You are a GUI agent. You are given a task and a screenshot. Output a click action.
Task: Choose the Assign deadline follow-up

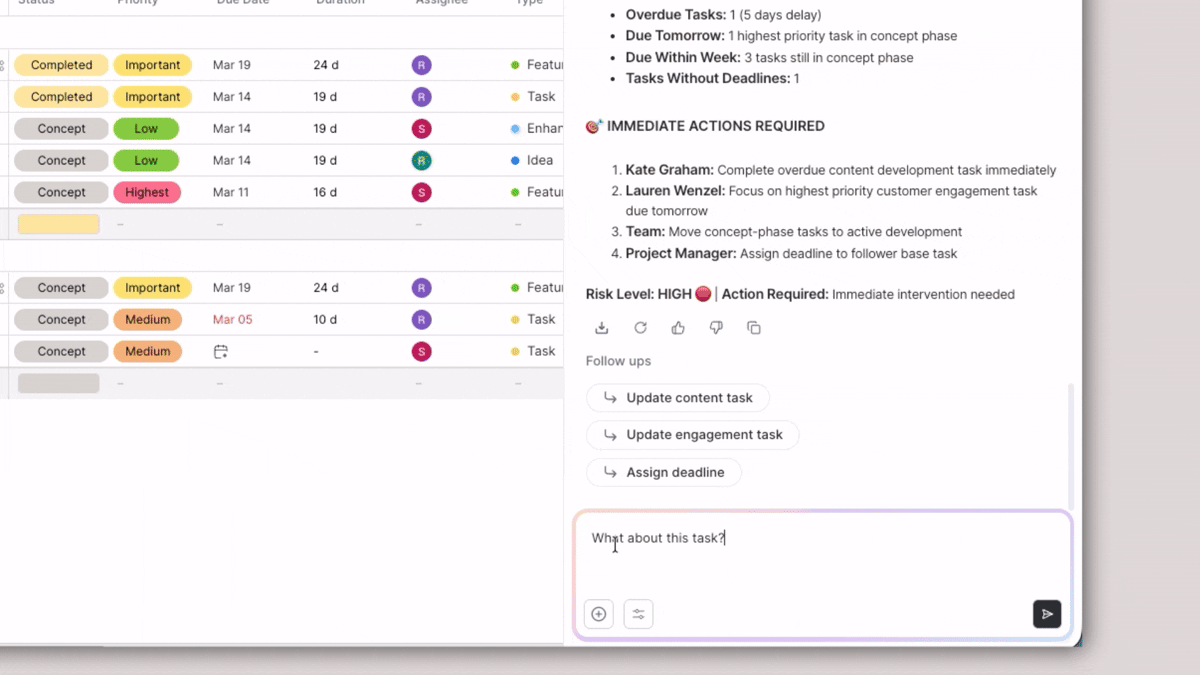pyautogui.click(x=663, y=472)
